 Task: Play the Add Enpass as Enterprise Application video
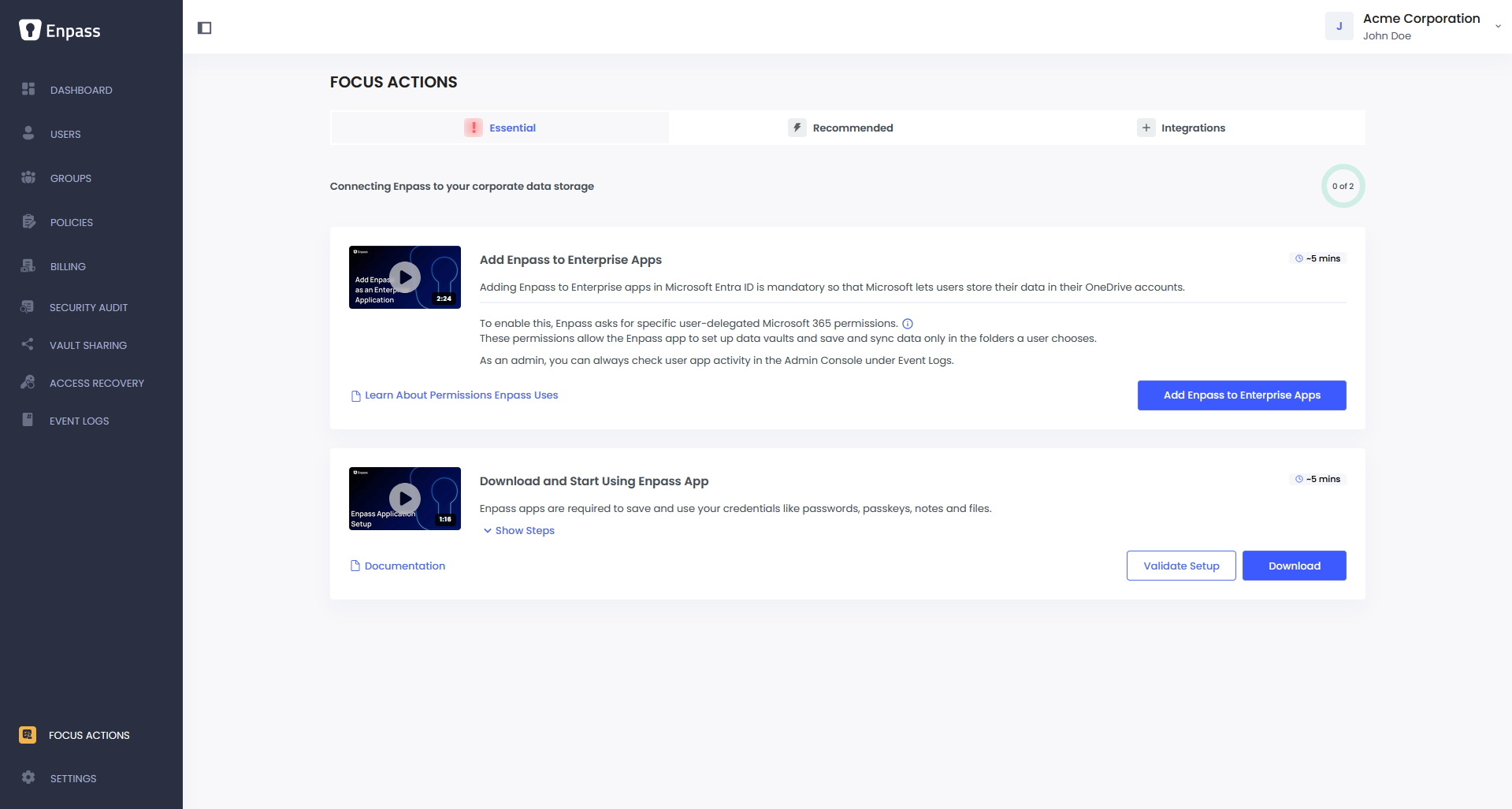point(405,277)
